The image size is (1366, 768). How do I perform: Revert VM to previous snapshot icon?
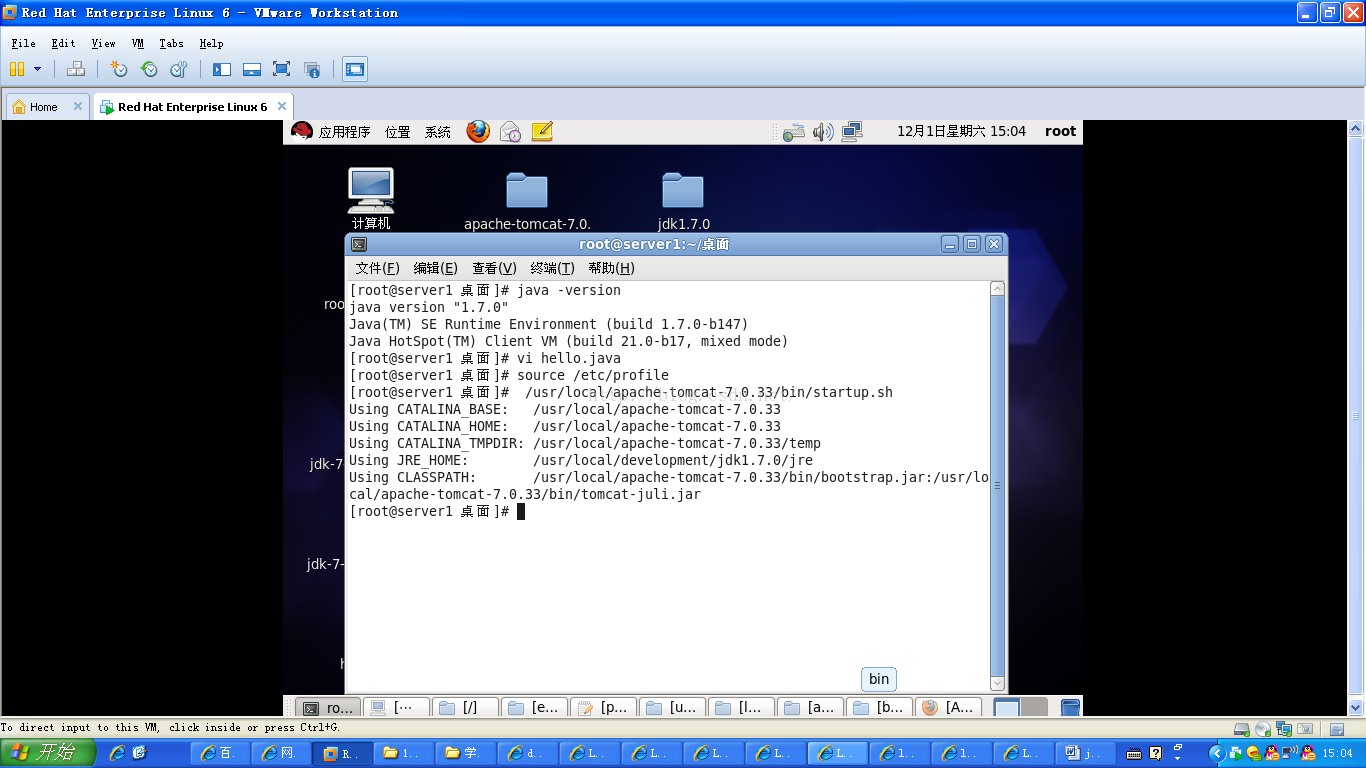click(x=149, y=69)
